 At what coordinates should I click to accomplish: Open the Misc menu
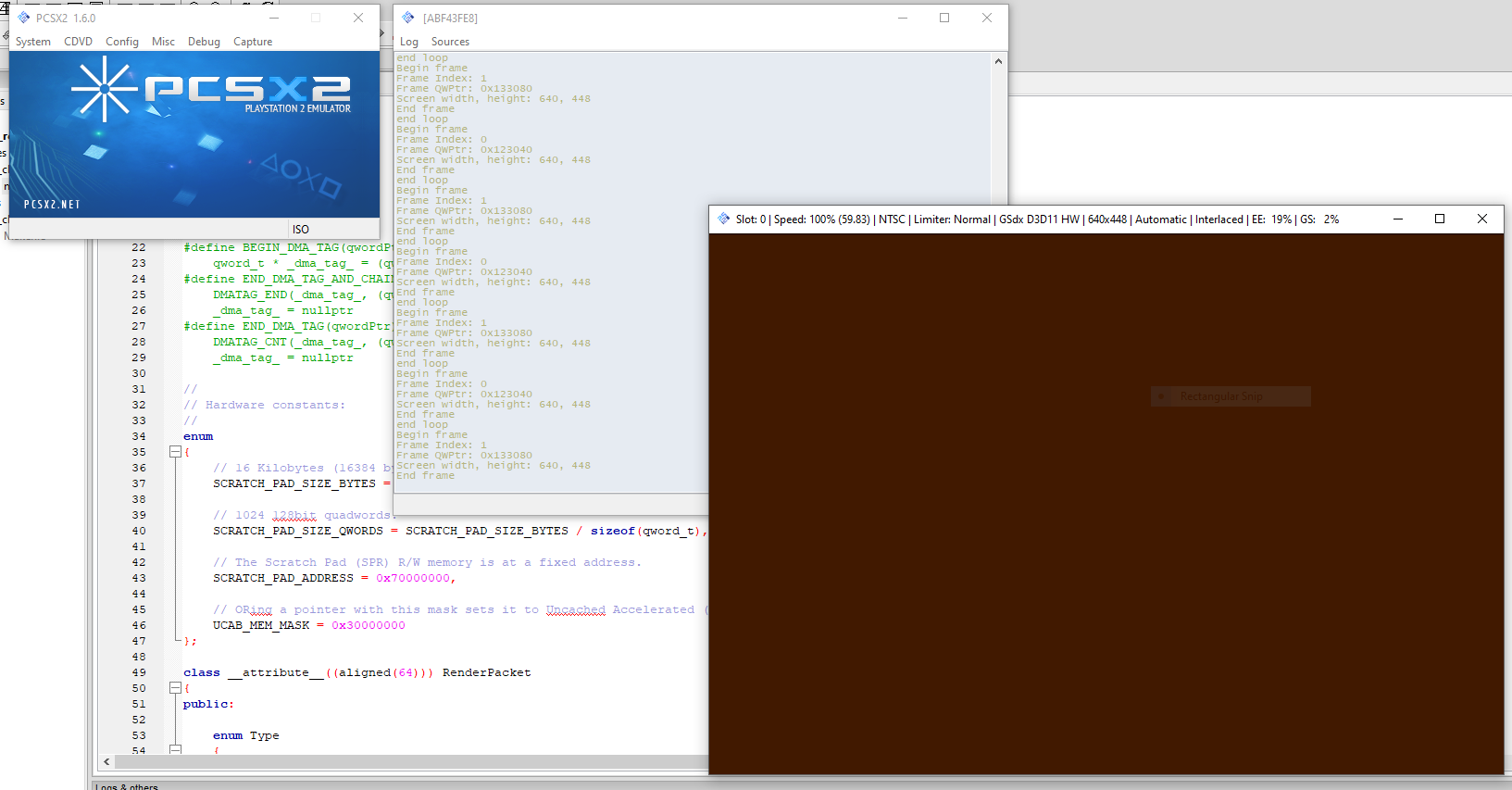(x=163, y=42)
